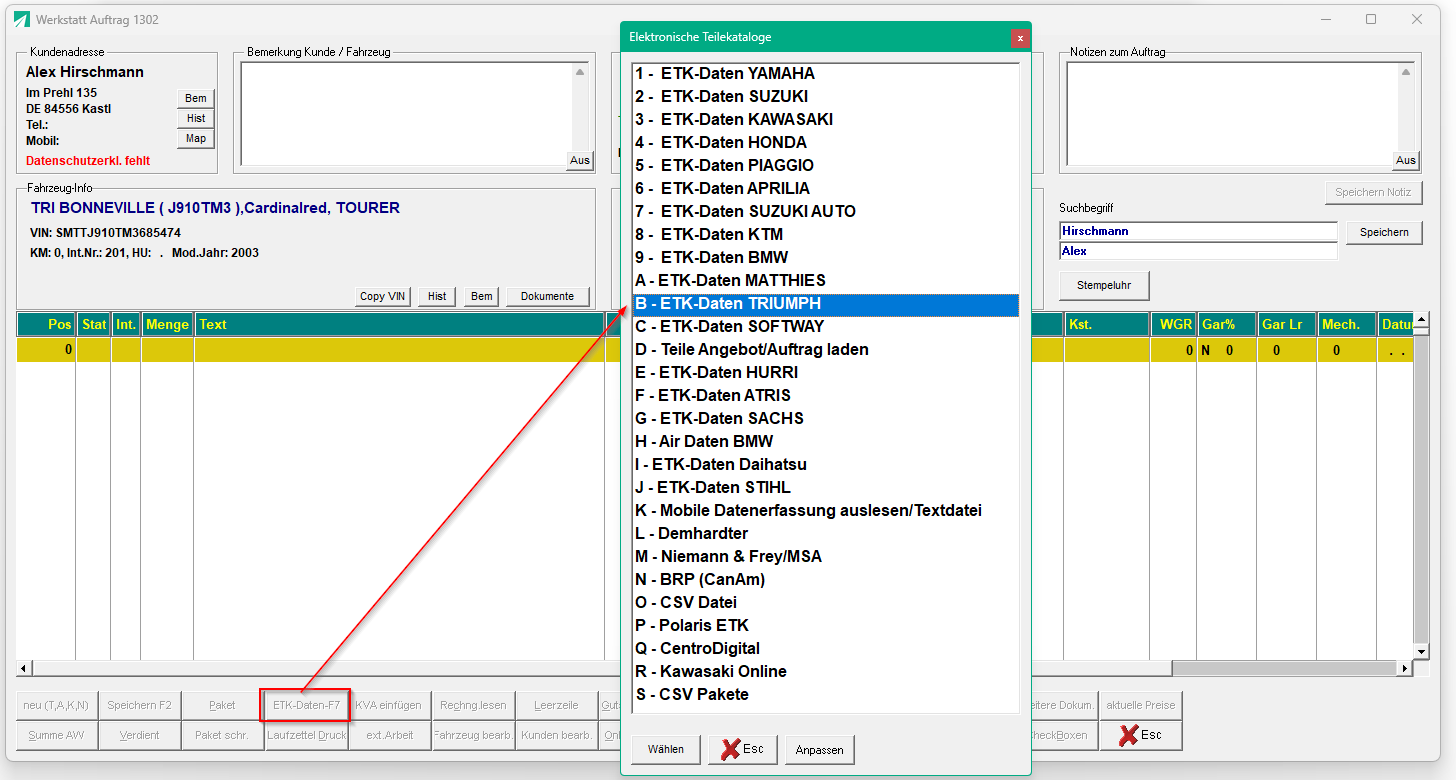Select N - BRP (CanAm) entry
This screenshot has width=1456, height=780.
pos(825,580)
